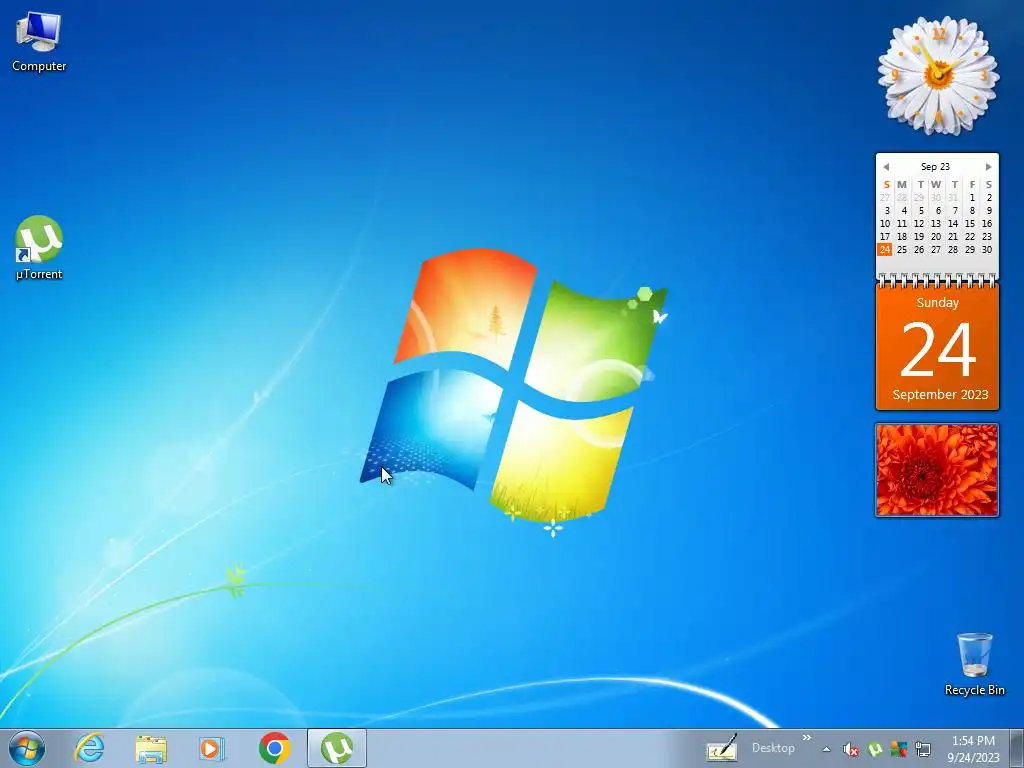Open the Start menu orb
This screenshot has width=1024, height=768.
click(27, 748)
